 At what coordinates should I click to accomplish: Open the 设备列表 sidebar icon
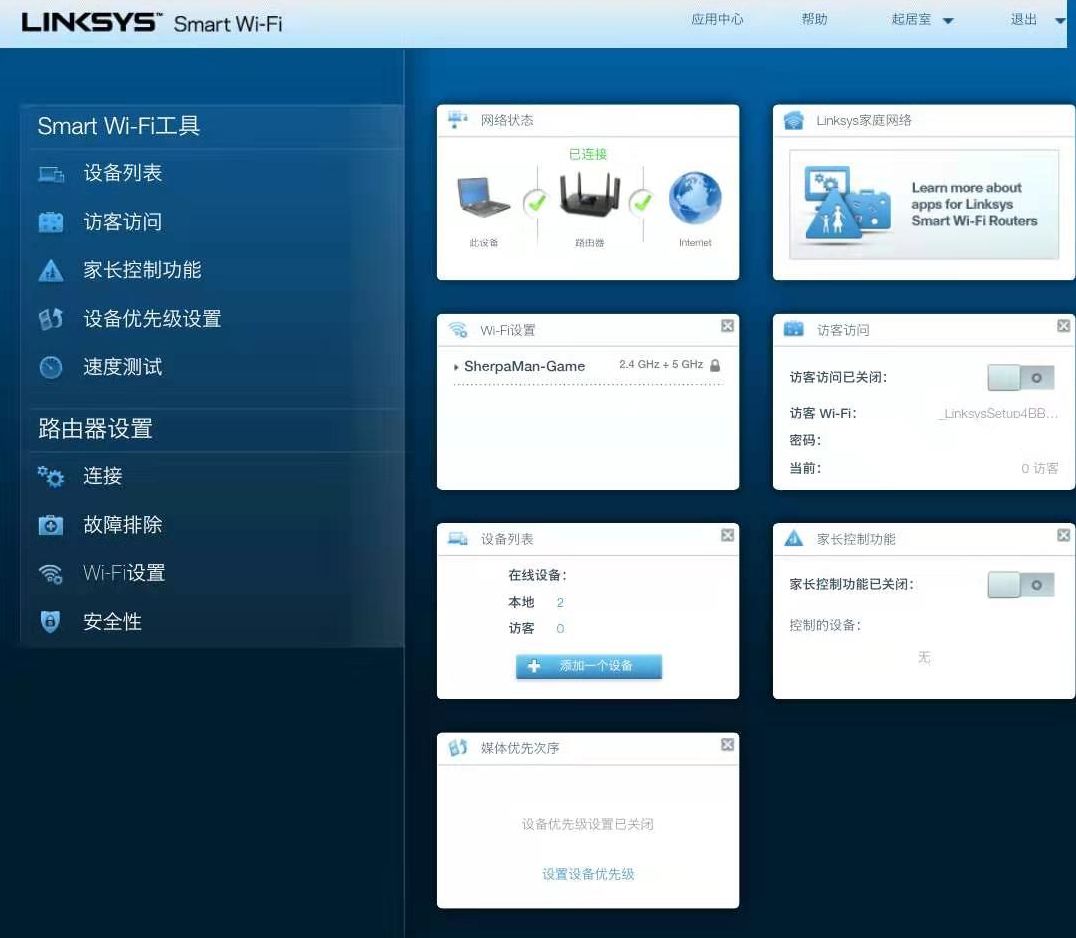pos(51,174)
